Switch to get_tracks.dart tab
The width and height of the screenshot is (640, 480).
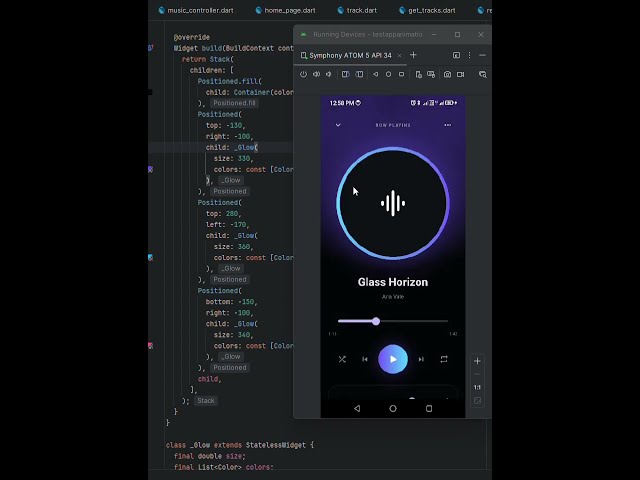(427, 10)
